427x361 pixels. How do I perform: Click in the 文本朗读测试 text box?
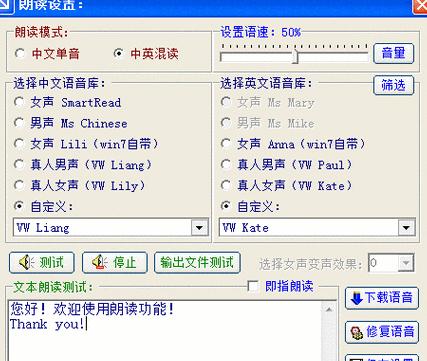tap(165, 331)
